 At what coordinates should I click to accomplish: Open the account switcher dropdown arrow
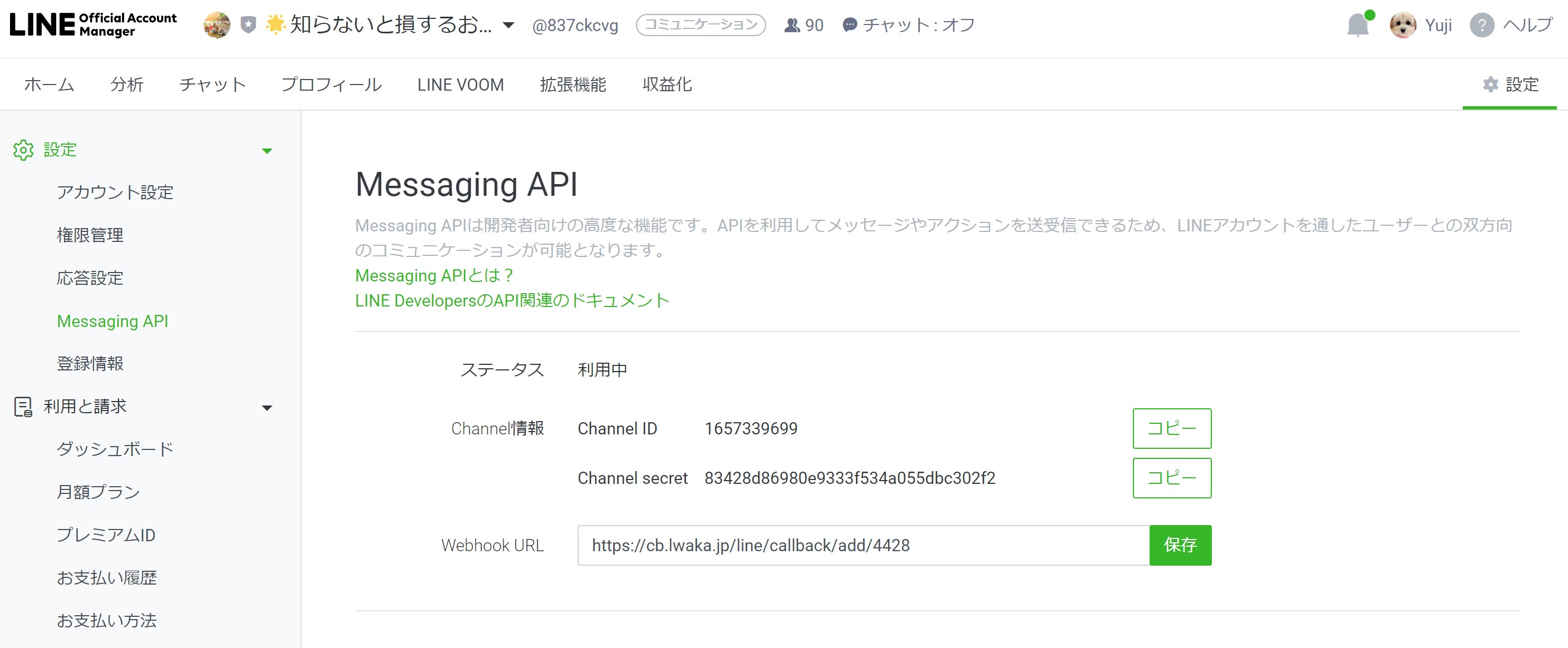tap(508, 25)
